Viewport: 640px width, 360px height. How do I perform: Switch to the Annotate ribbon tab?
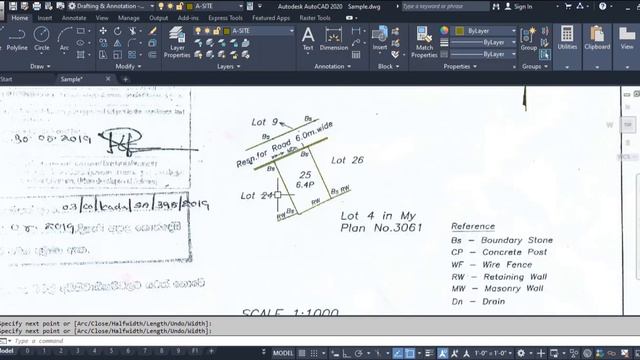pyautogui.click(x=74, y=18)
